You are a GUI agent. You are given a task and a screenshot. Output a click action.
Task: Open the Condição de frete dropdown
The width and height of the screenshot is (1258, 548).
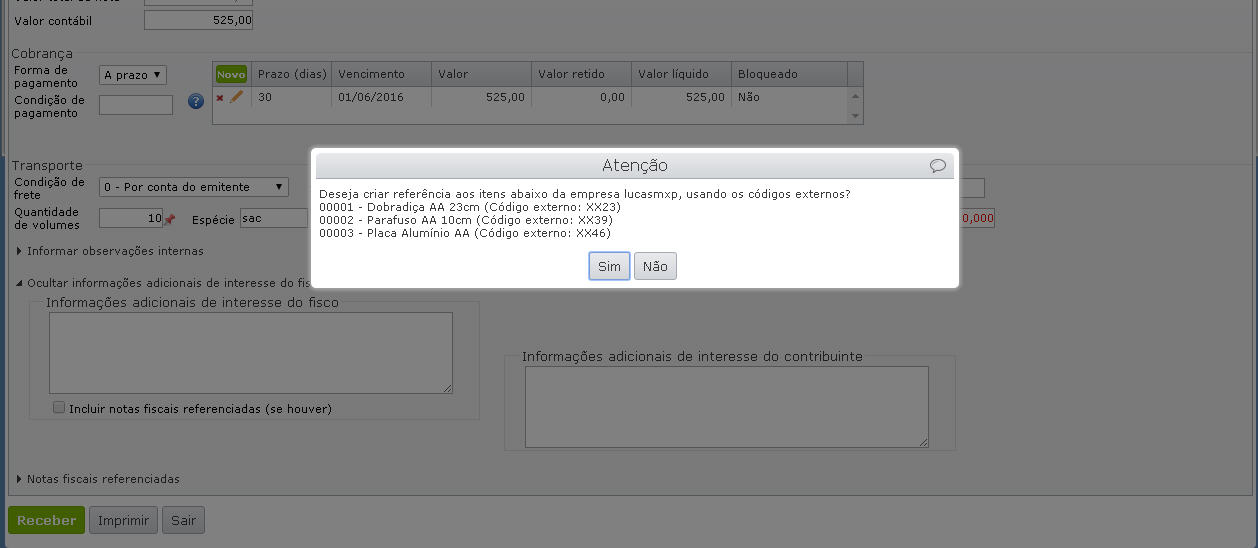193,187
